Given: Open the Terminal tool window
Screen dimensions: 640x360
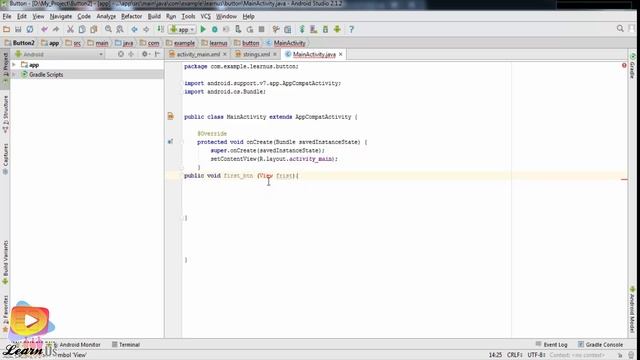Looking at the screenshot, I should tap(126, 344).
